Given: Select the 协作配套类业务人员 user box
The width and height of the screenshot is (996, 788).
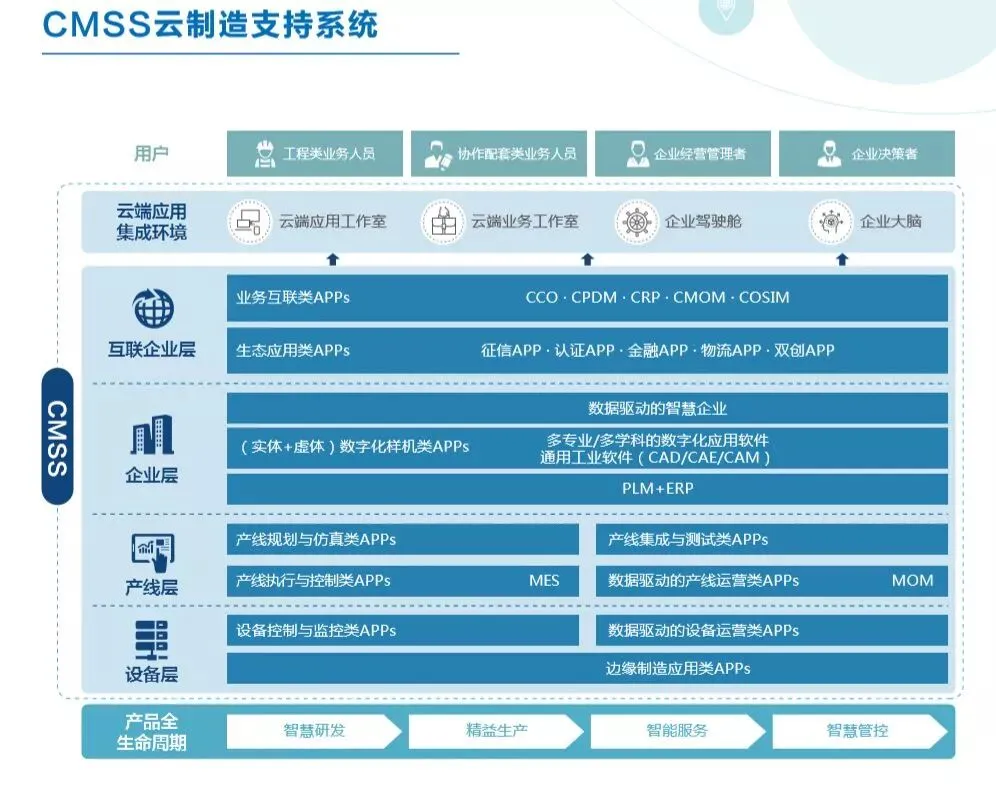Looking at the screenshot, I should [499, 154].
